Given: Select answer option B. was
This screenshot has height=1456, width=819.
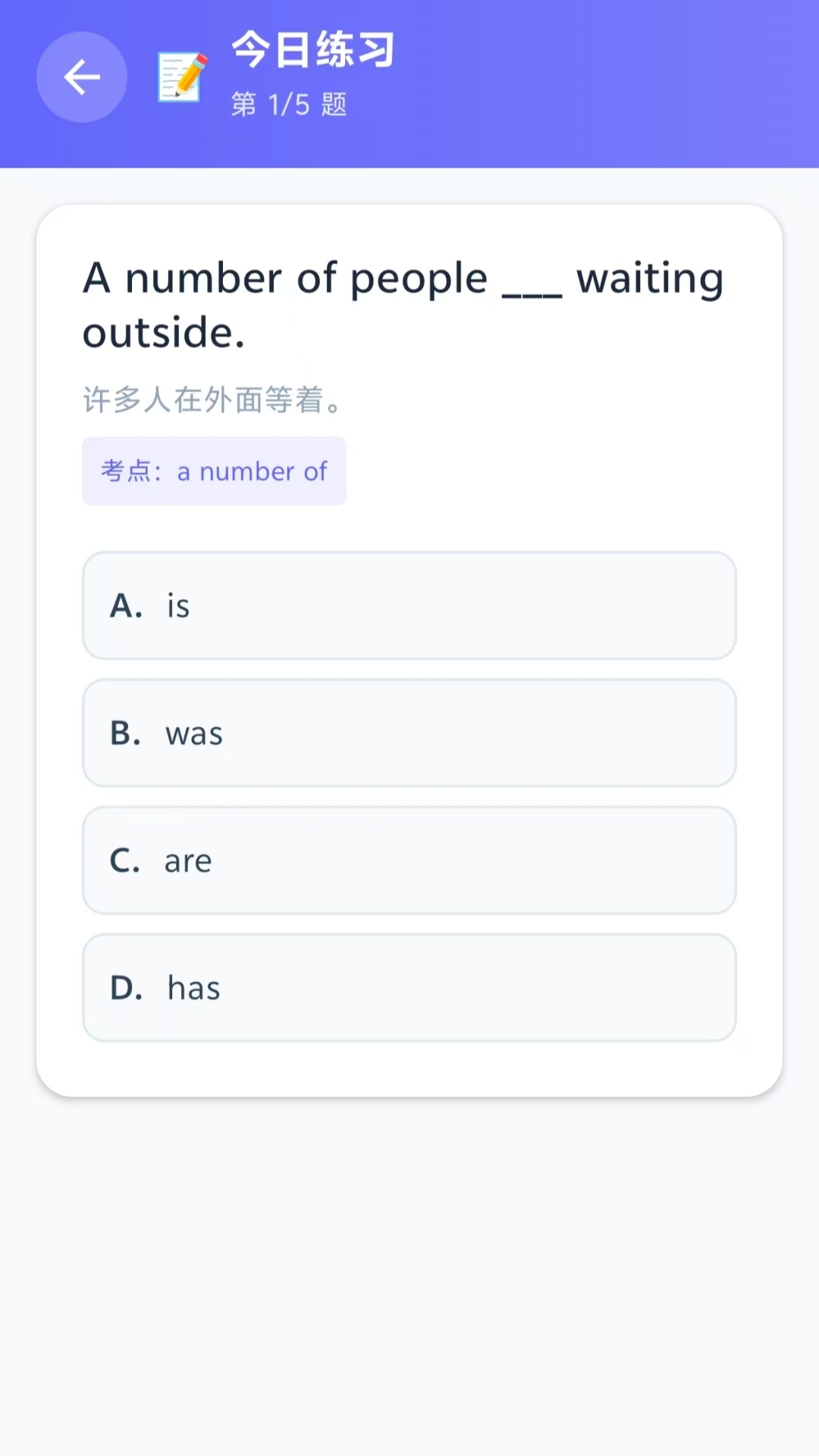Looking at the screenshot, I should 409,733.
